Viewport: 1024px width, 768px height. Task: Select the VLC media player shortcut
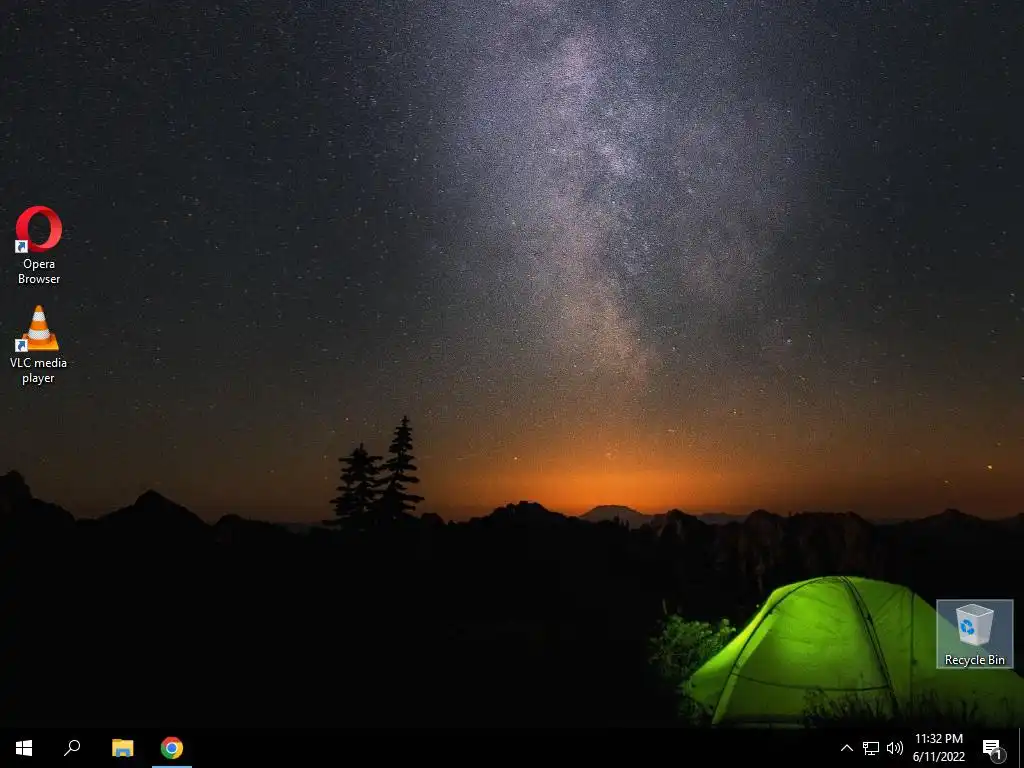pyautogui.click(x=39, y=345)
